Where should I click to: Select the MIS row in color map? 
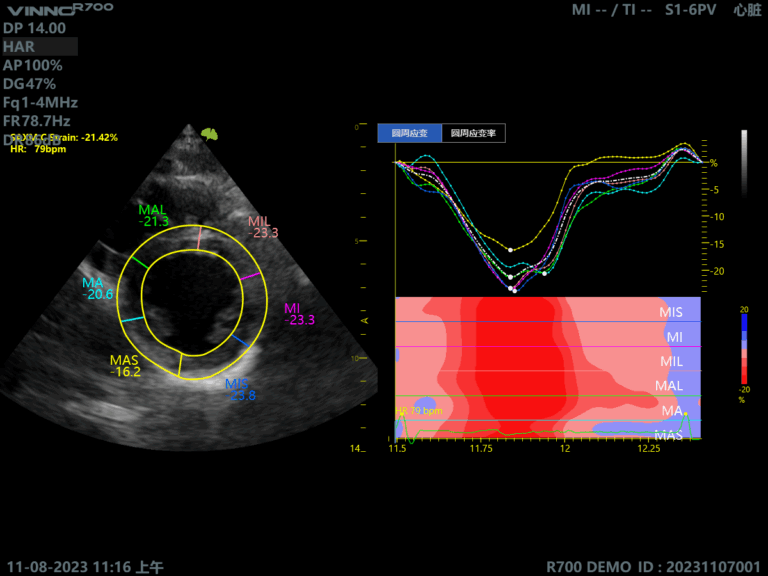[671, 312]
